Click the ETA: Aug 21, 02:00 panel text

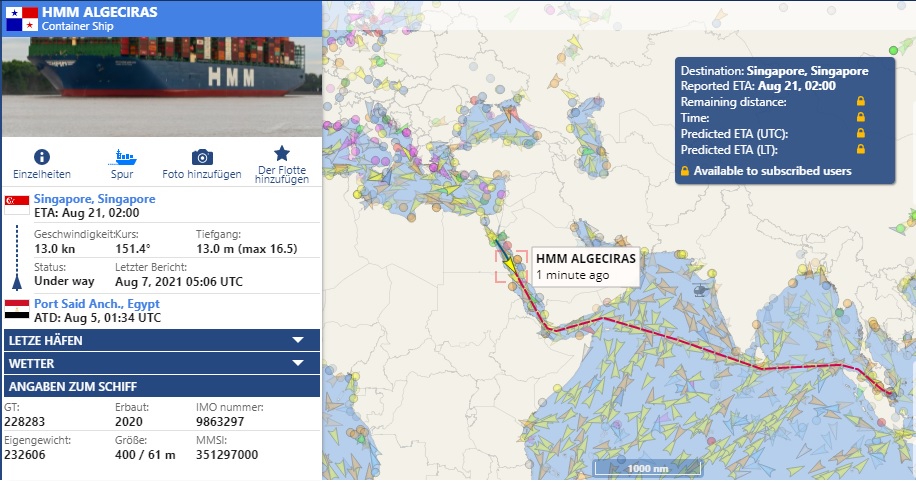86,213
